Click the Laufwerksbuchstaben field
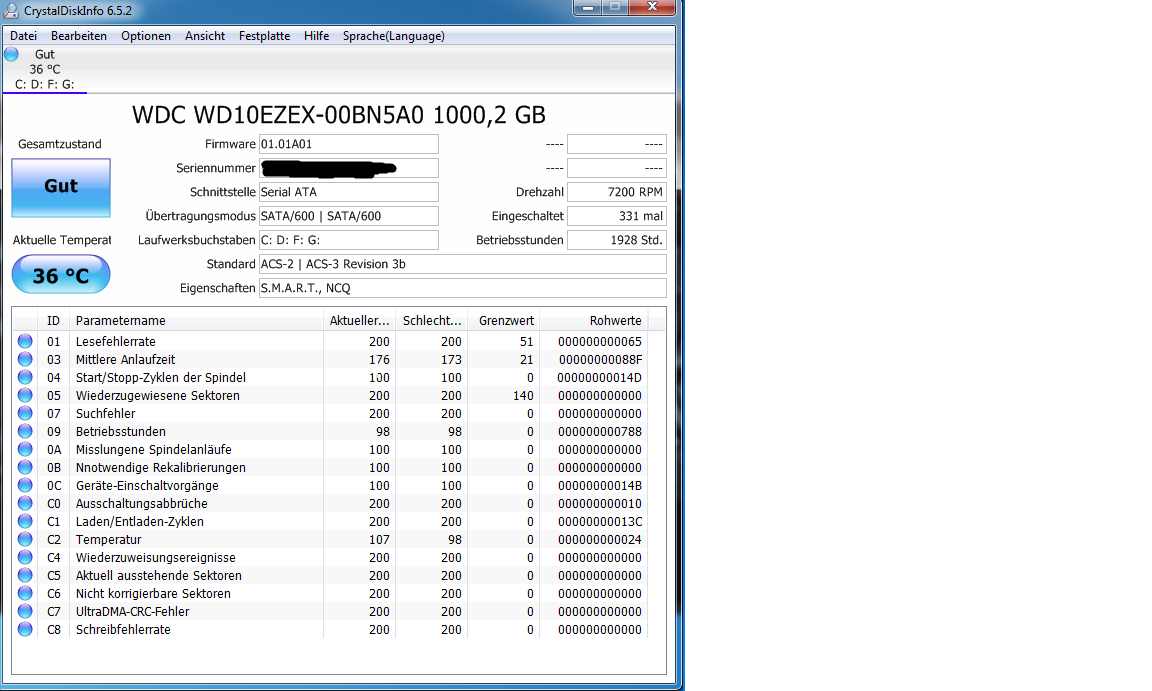The image size is (1152, 691). pyautogui.click(x=349, y=240)
